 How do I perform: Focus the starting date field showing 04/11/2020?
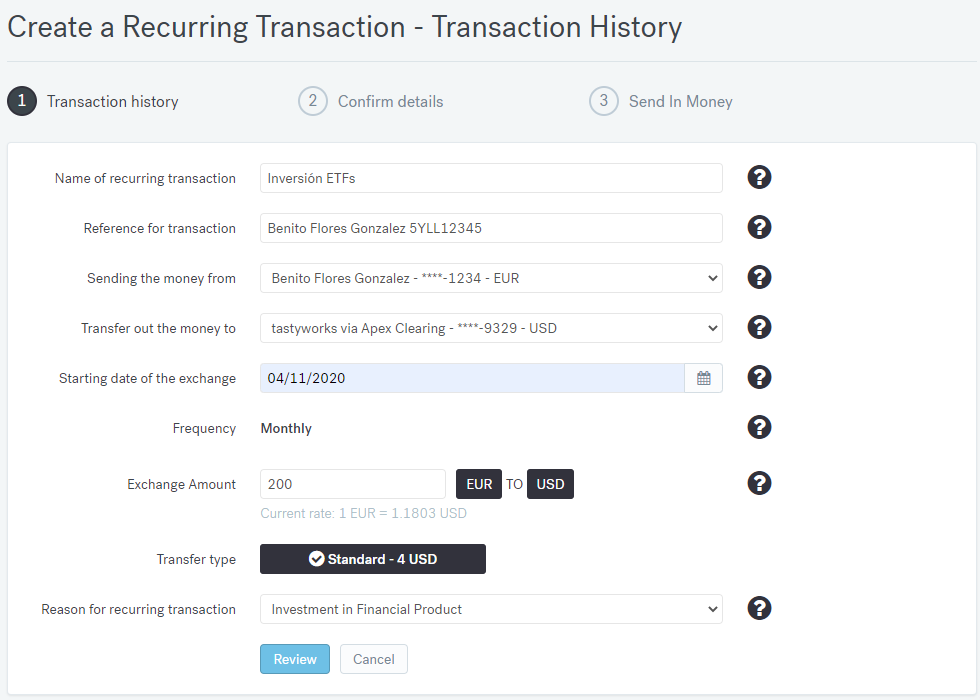472,378
